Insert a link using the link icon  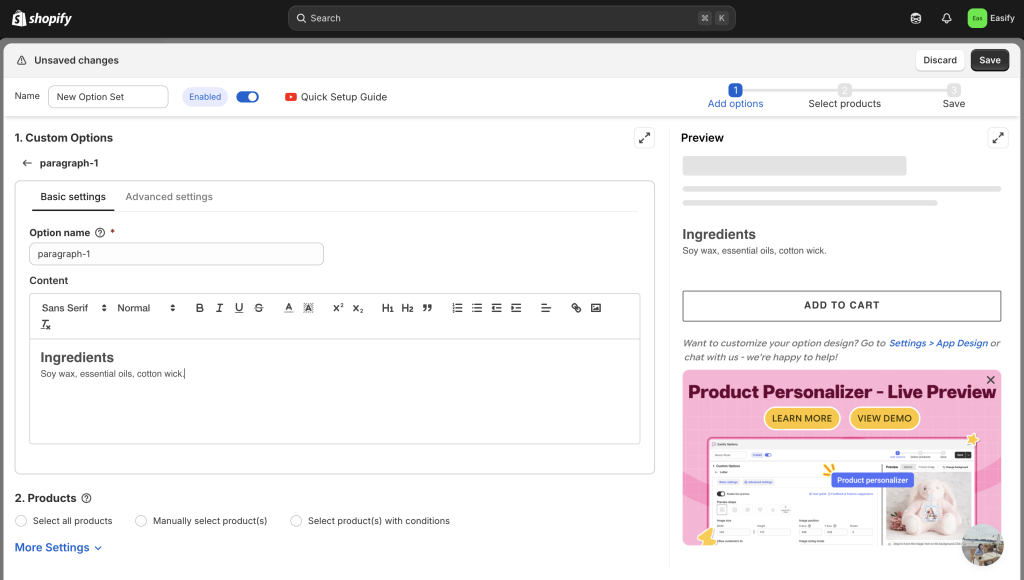576,308
